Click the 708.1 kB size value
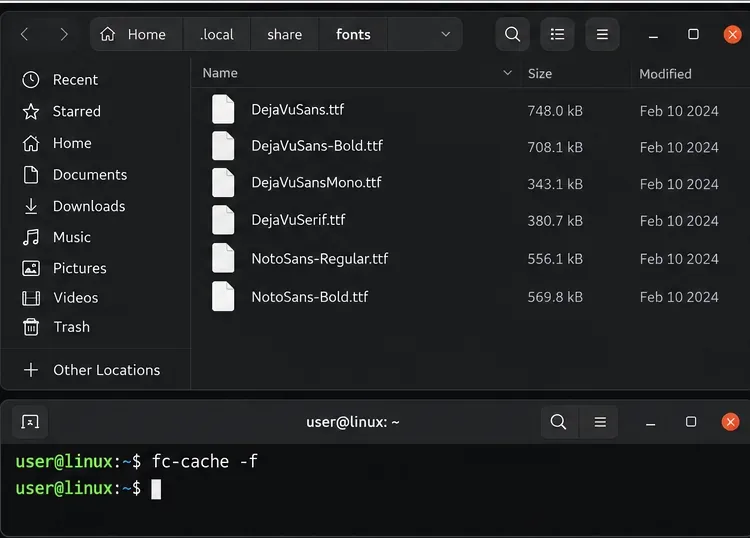The height and width of the screenshot is (538, 750). pos(555,147)
